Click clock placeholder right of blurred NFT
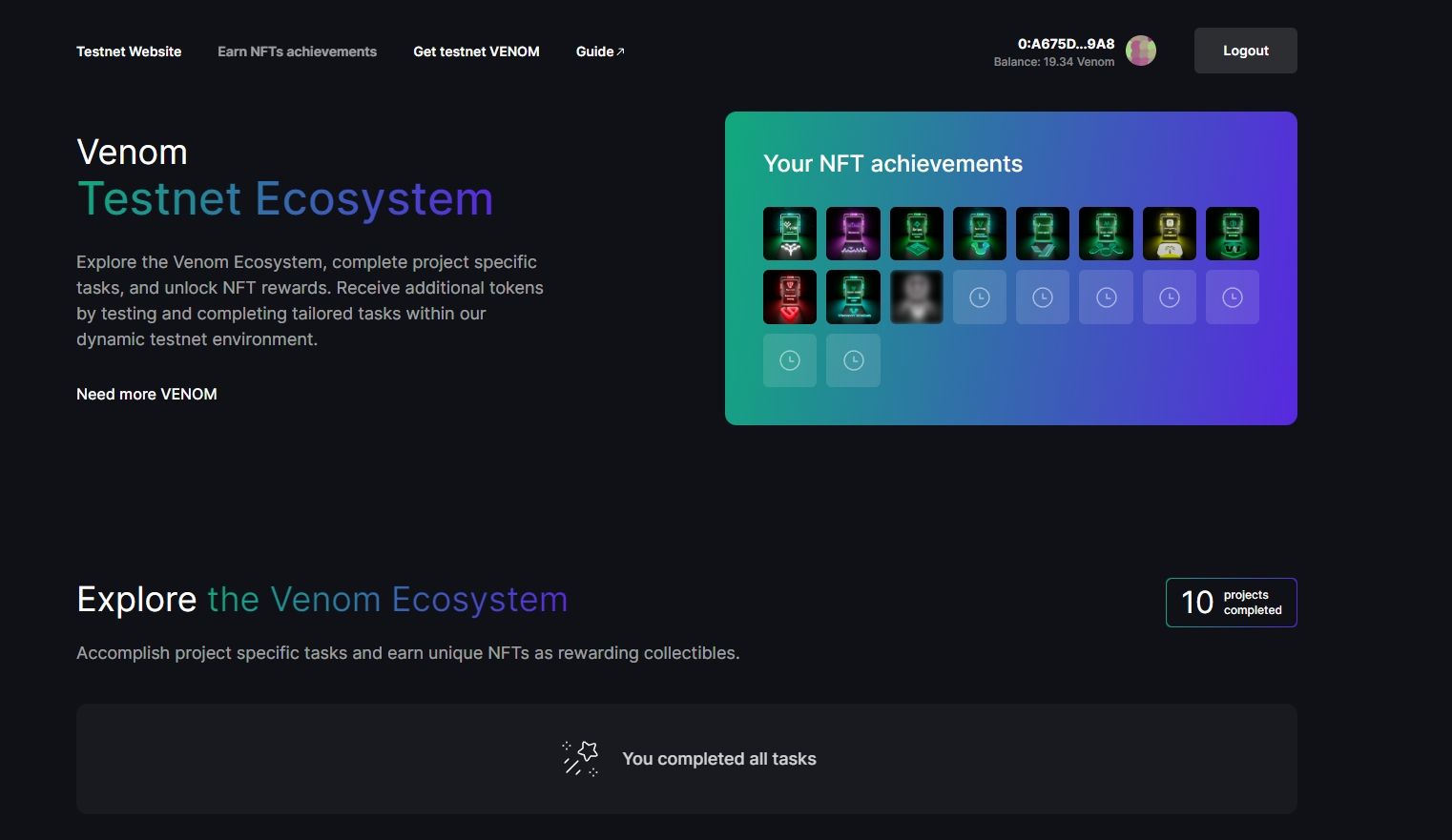 [980, 297]
